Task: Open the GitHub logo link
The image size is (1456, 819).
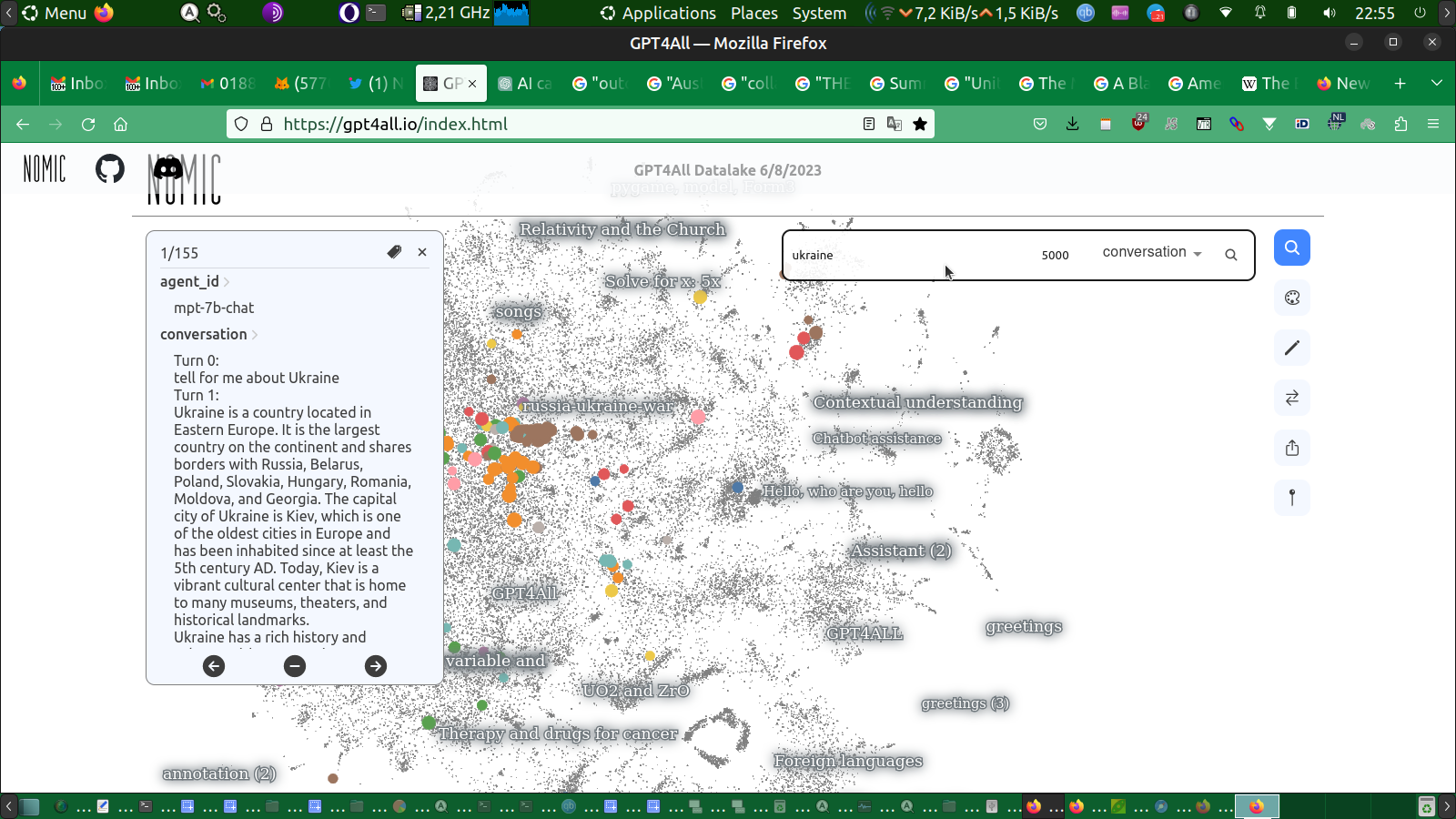Action: point(110,168)
